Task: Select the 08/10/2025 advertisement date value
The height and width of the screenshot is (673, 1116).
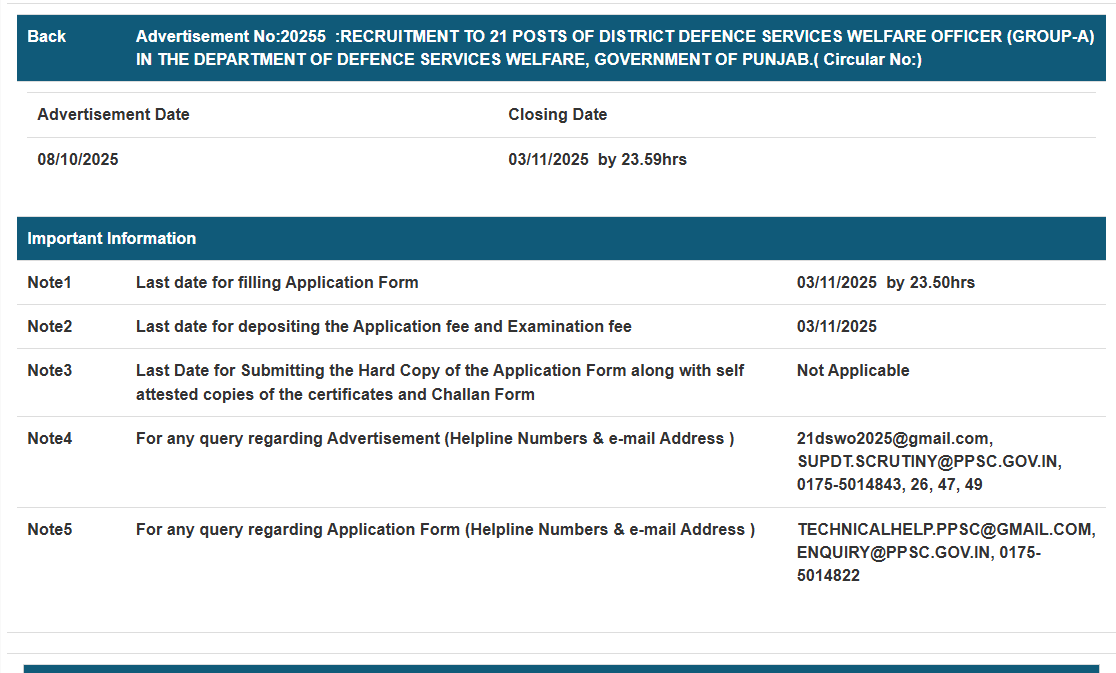Action: (78, 159)
